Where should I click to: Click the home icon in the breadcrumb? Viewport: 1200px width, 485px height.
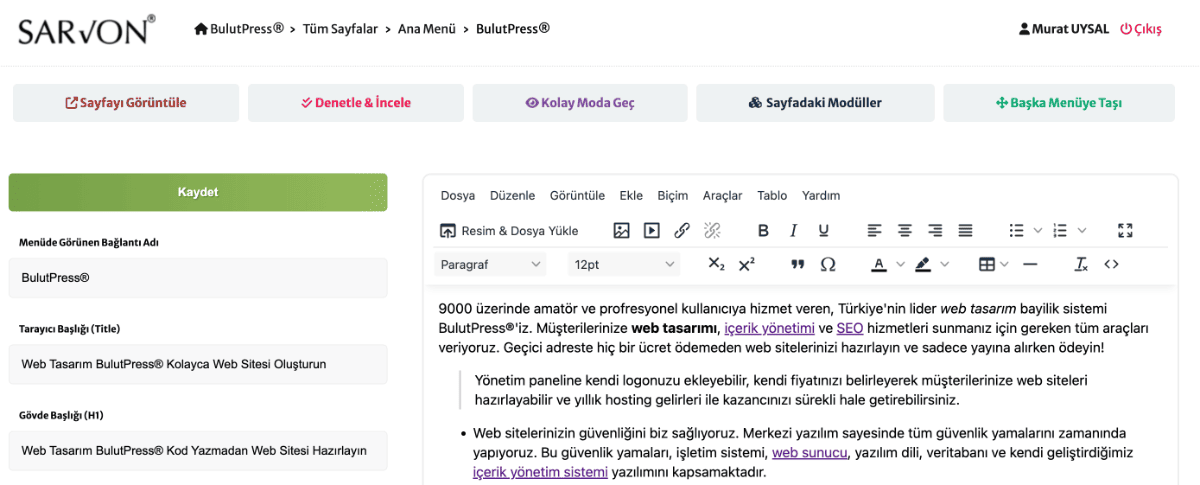(201, 29)
